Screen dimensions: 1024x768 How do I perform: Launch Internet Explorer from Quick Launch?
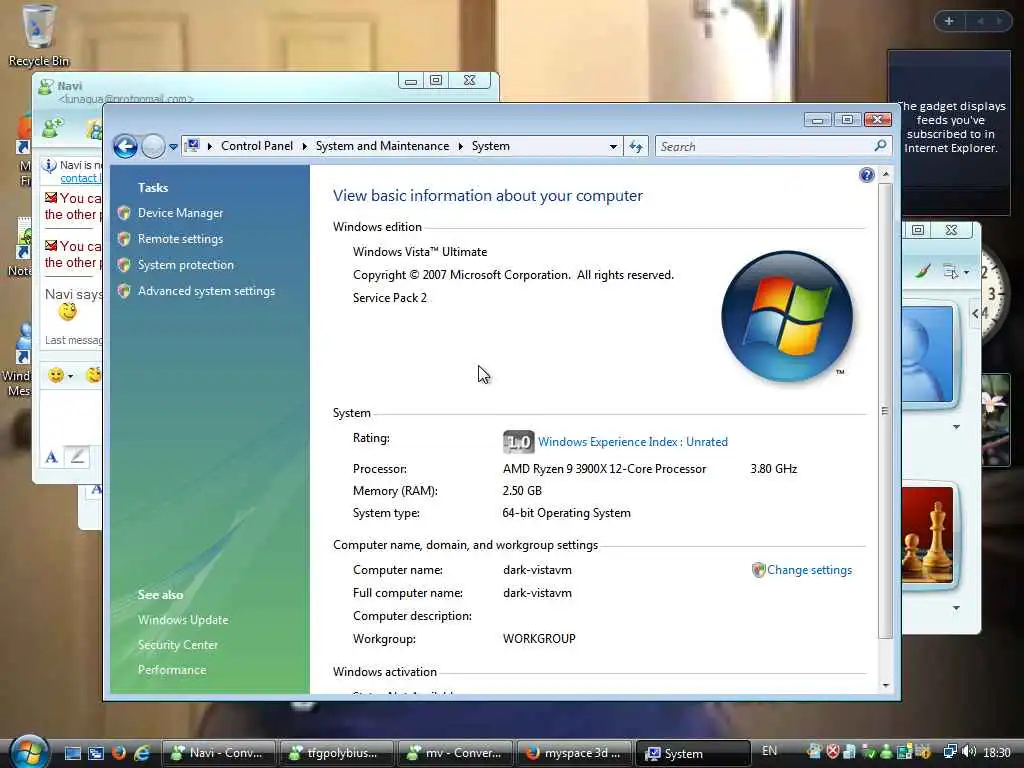(142, 753)
